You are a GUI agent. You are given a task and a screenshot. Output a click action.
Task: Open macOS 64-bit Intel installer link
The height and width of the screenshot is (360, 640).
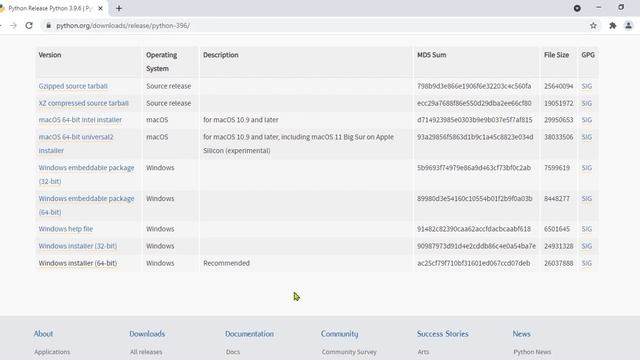[x=80, y=120]
